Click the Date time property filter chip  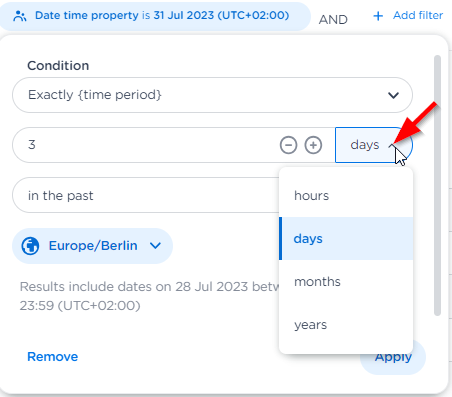[155, 16]
